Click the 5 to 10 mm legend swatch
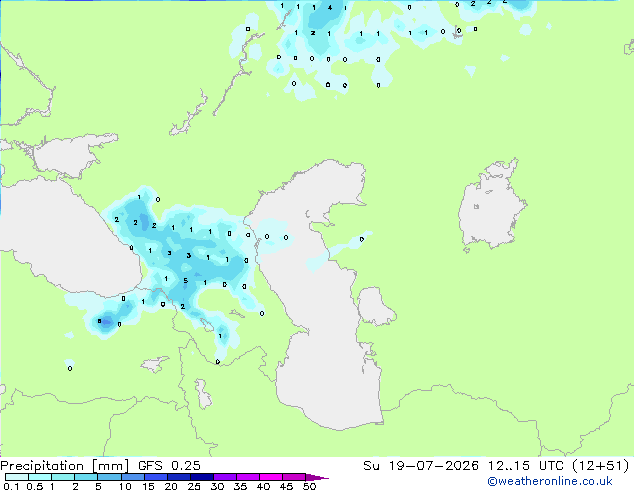Viewport: 634px width, 490px height. point(109,477)
